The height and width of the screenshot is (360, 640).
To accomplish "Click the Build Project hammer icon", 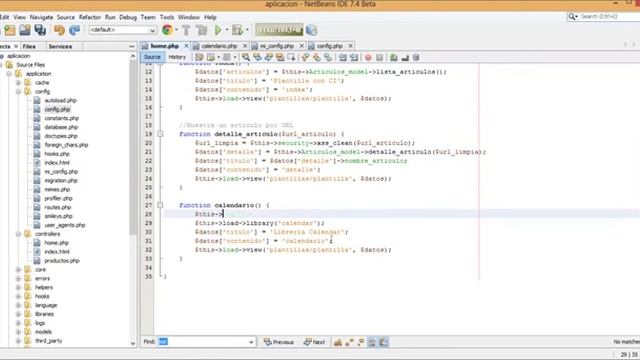I will (x=186, y=30).
